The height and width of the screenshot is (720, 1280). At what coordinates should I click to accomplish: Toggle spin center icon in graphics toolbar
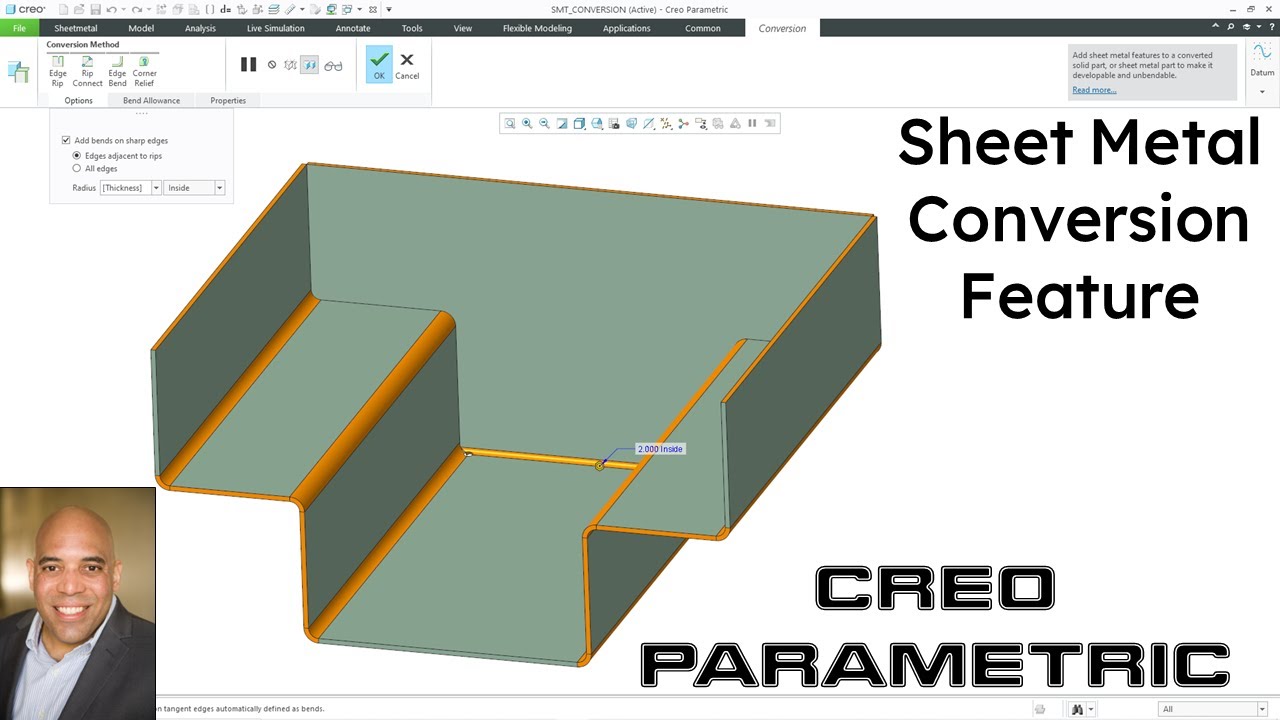point(683,124)
